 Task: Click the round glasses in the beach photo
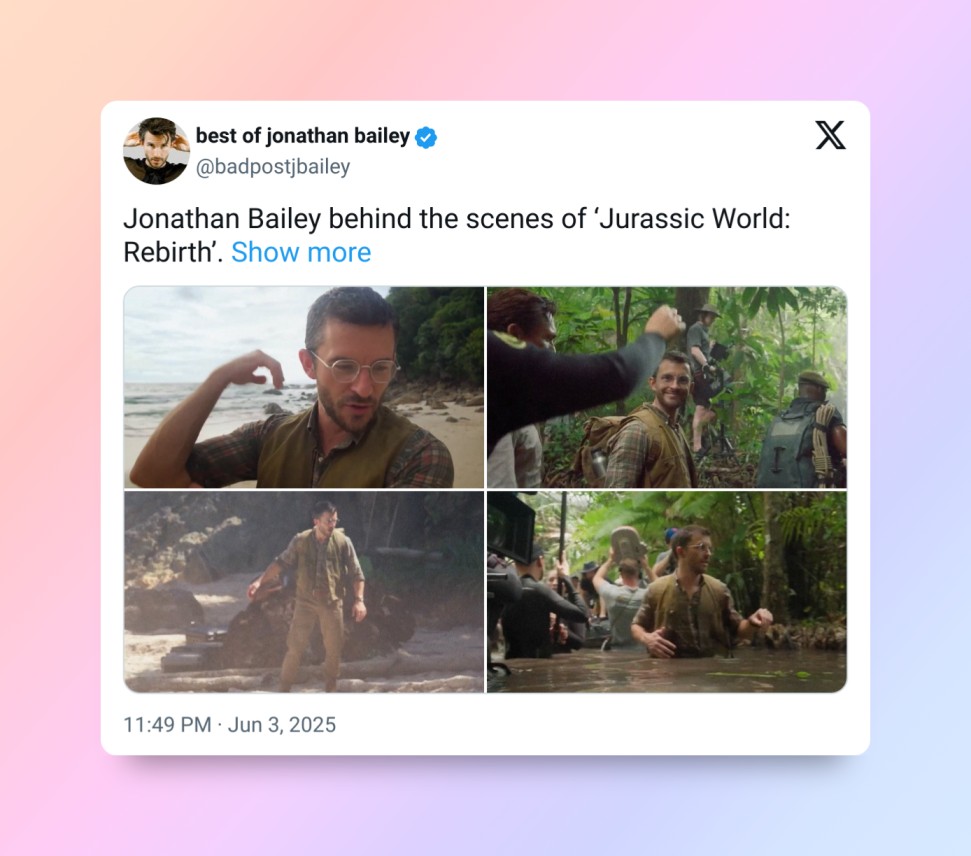[355, 367]
